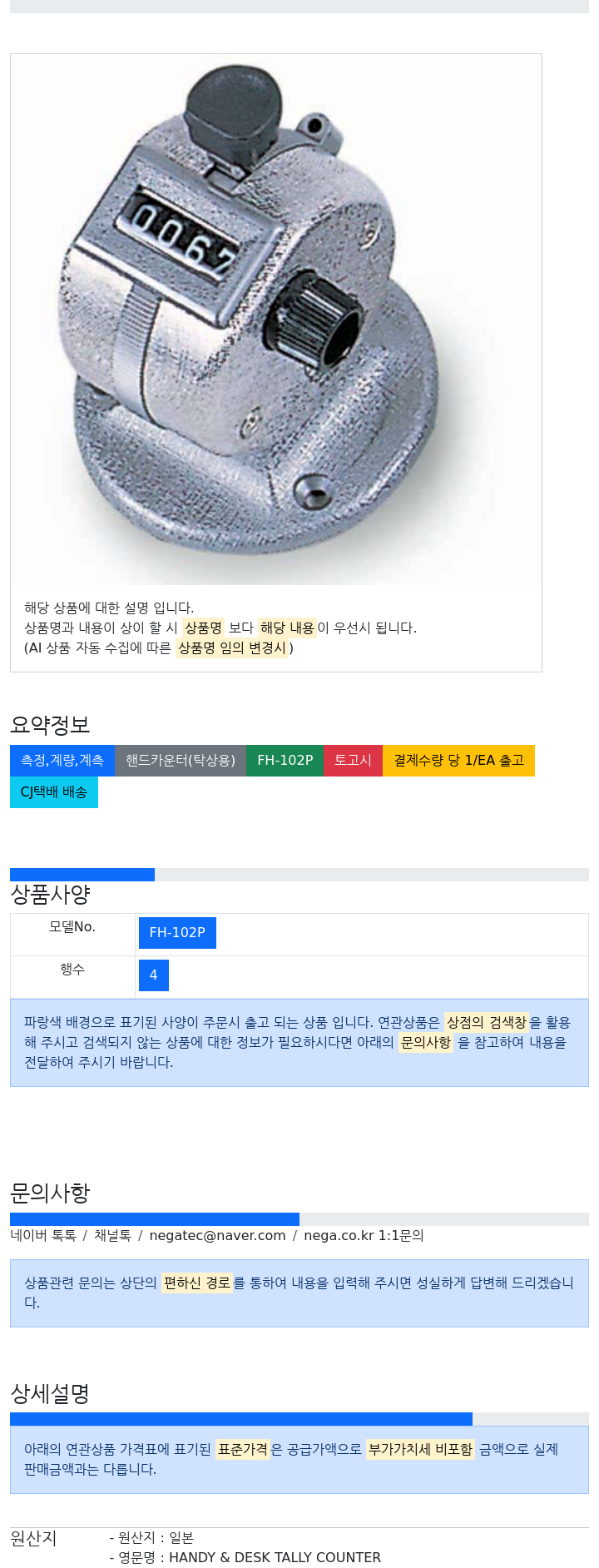Select the row count option 4
This screenshot has height=1568, width=599.
click(154, 975)
